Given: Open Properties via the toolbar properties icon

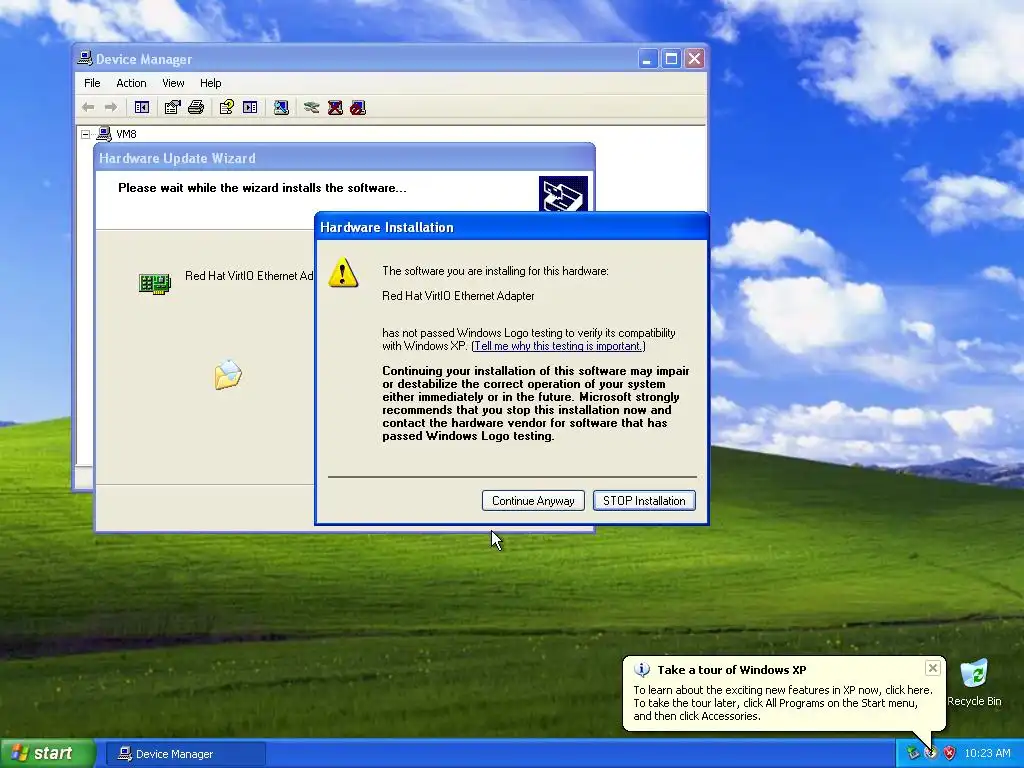Looking at the screenshot, I should [x=172, y=107].
